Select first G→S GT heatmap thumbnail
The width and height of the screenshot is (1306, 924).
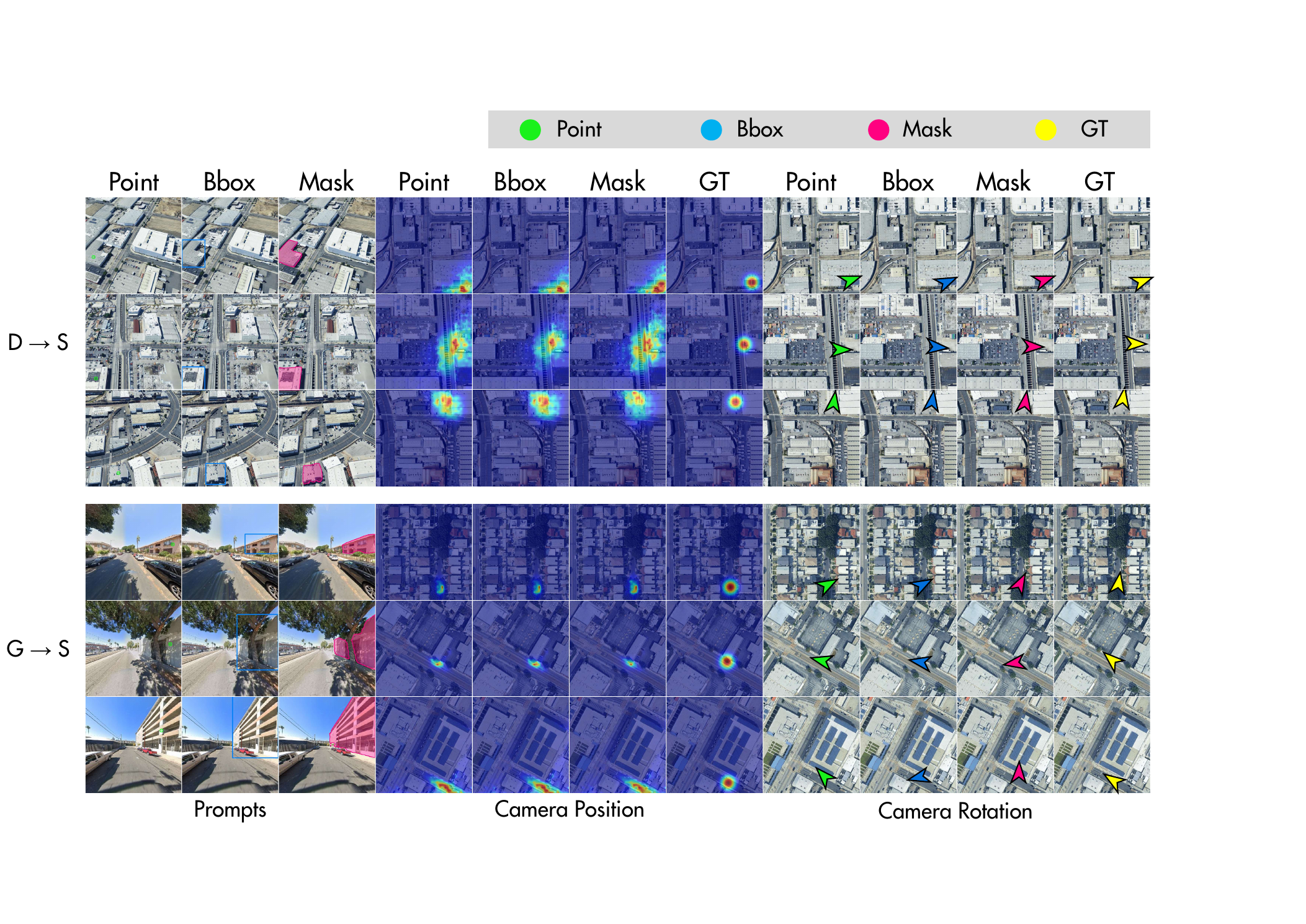714,552
